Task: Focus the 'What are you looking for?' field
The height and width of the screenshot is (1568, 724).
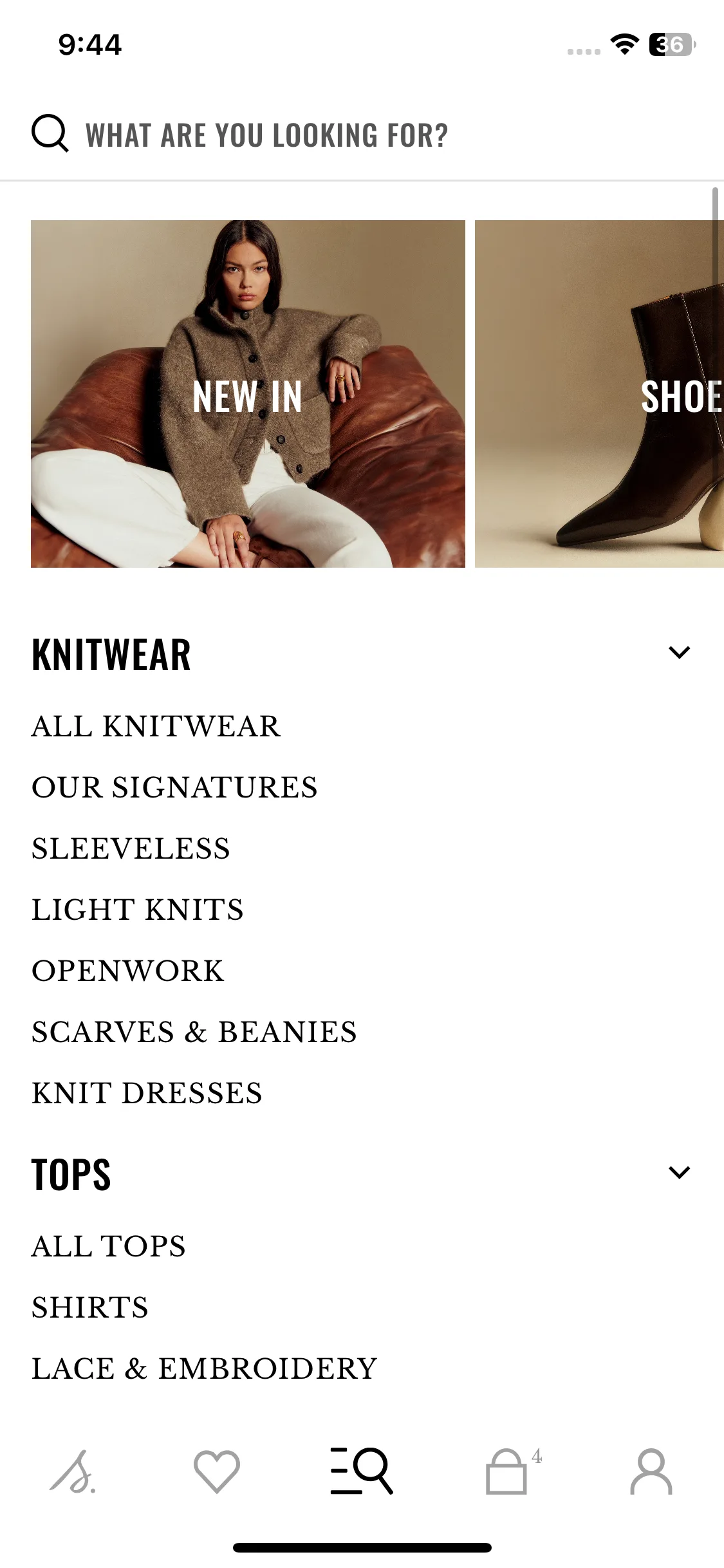Action: (362, 135)
